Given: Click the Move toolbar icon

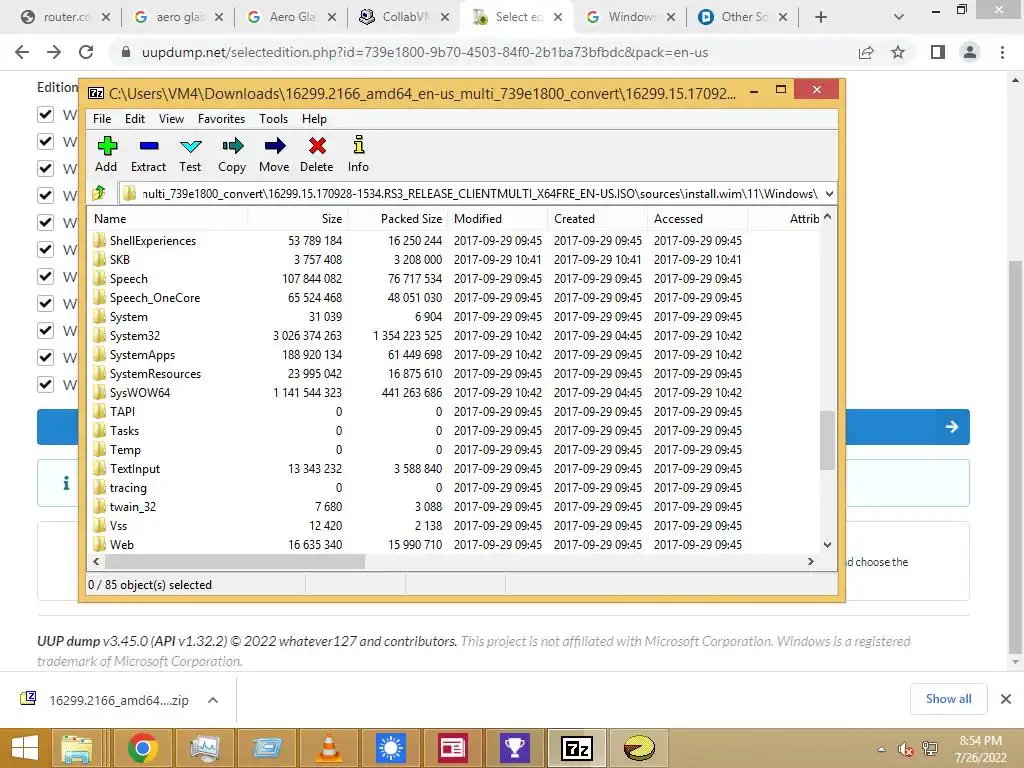Looking at the screenshot, I should click(x=274, y=154).
